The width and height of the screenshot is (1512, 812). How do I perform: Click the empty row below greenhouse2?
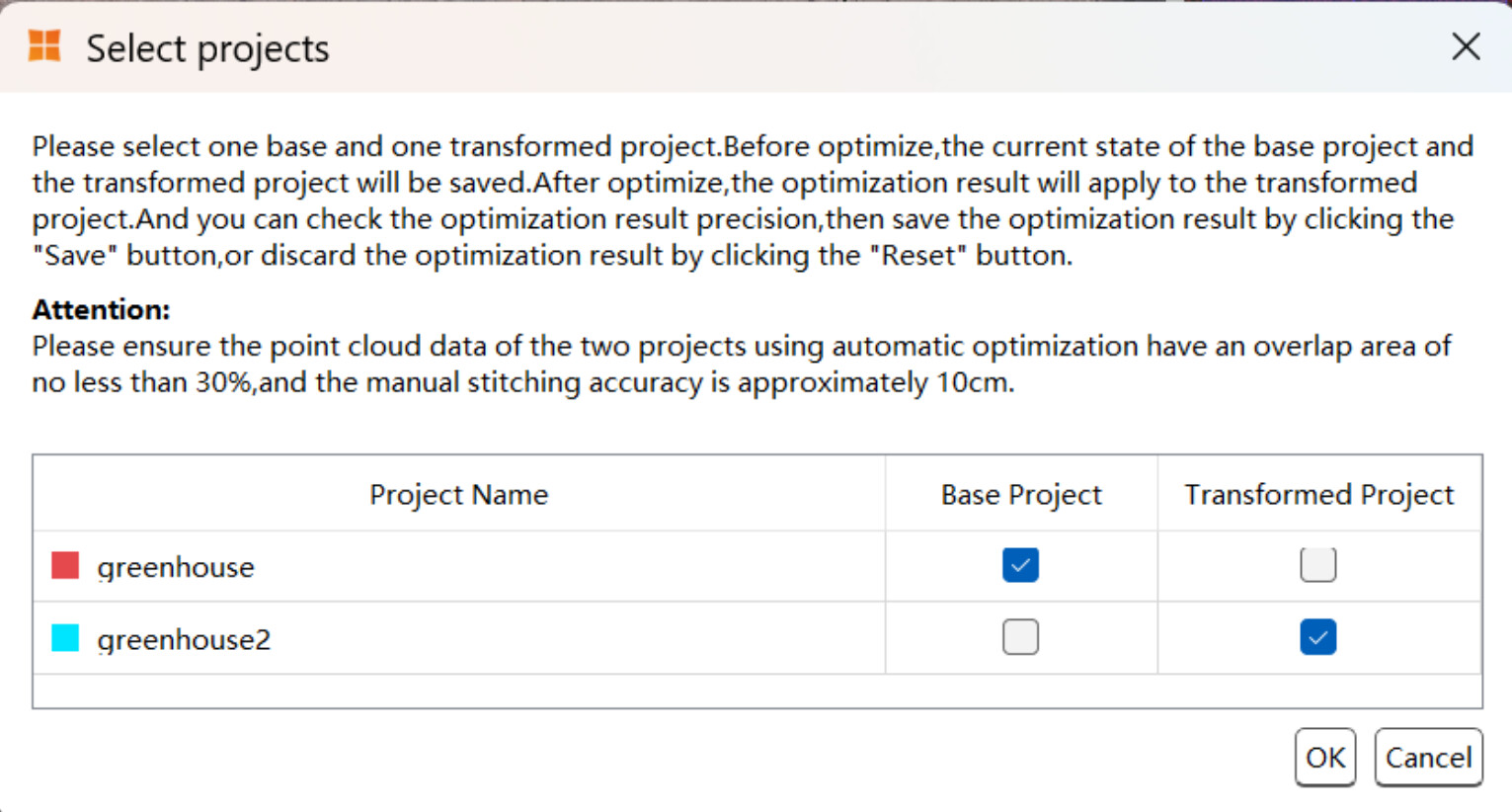coord(757,690)
